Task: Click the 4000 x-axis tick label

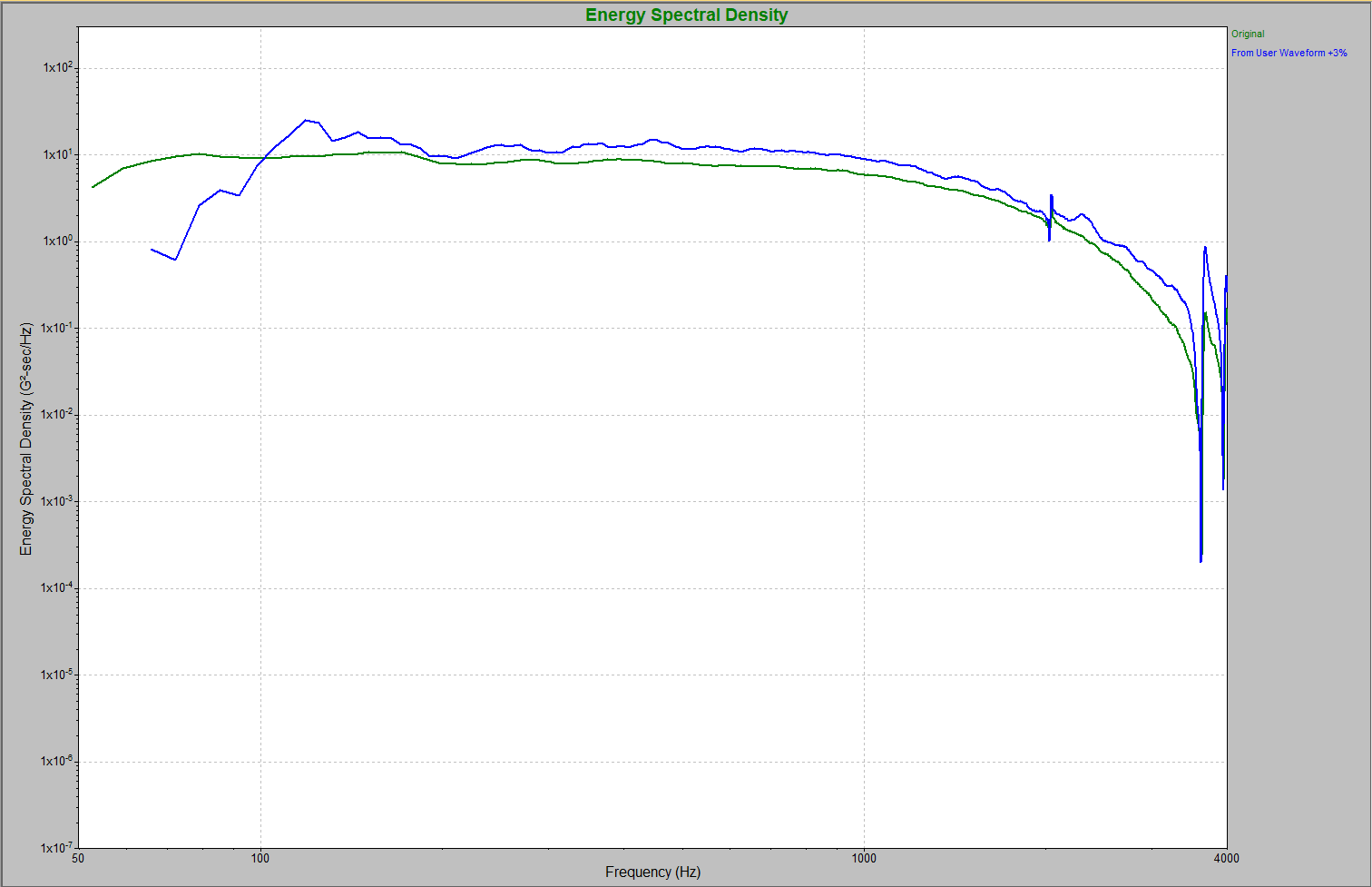Action: coord(1227,858)
